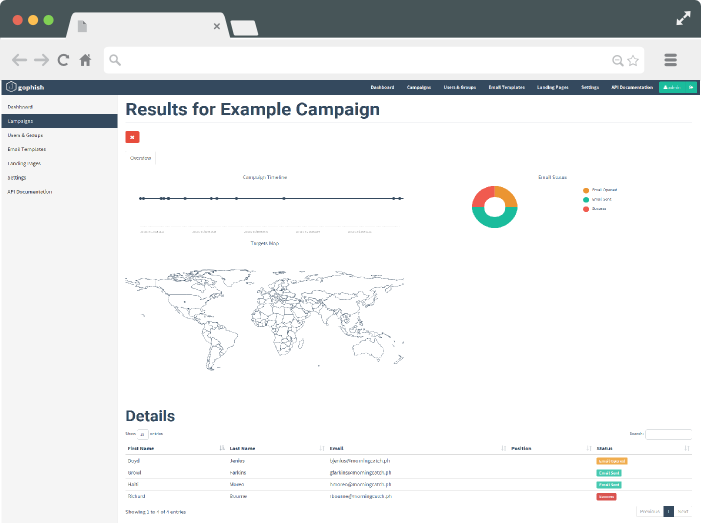
Task: Open Email Templates in the top navbar
Action: 507,88
